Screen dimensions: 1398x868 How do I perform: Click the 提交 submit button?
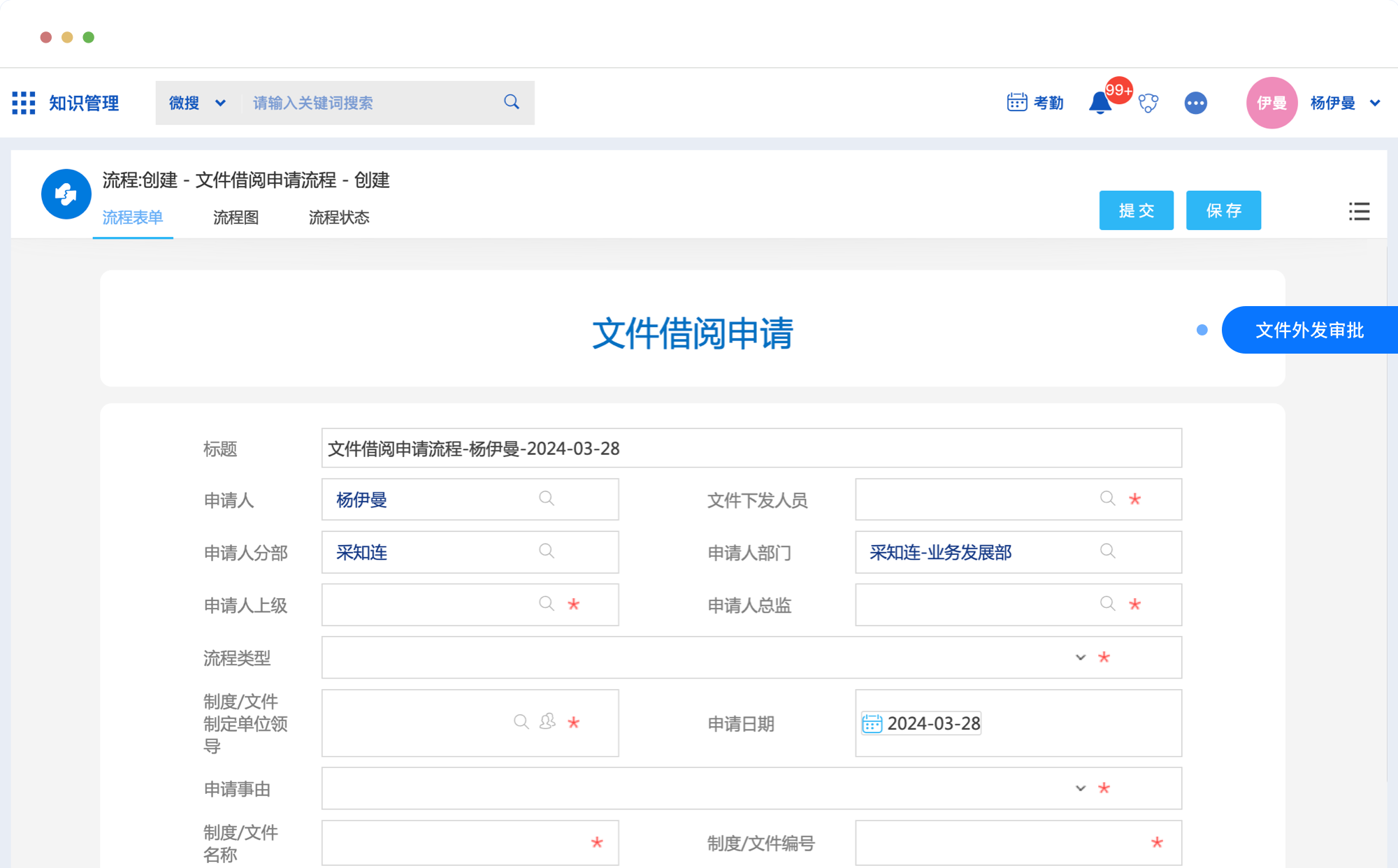coord(1136,210)
